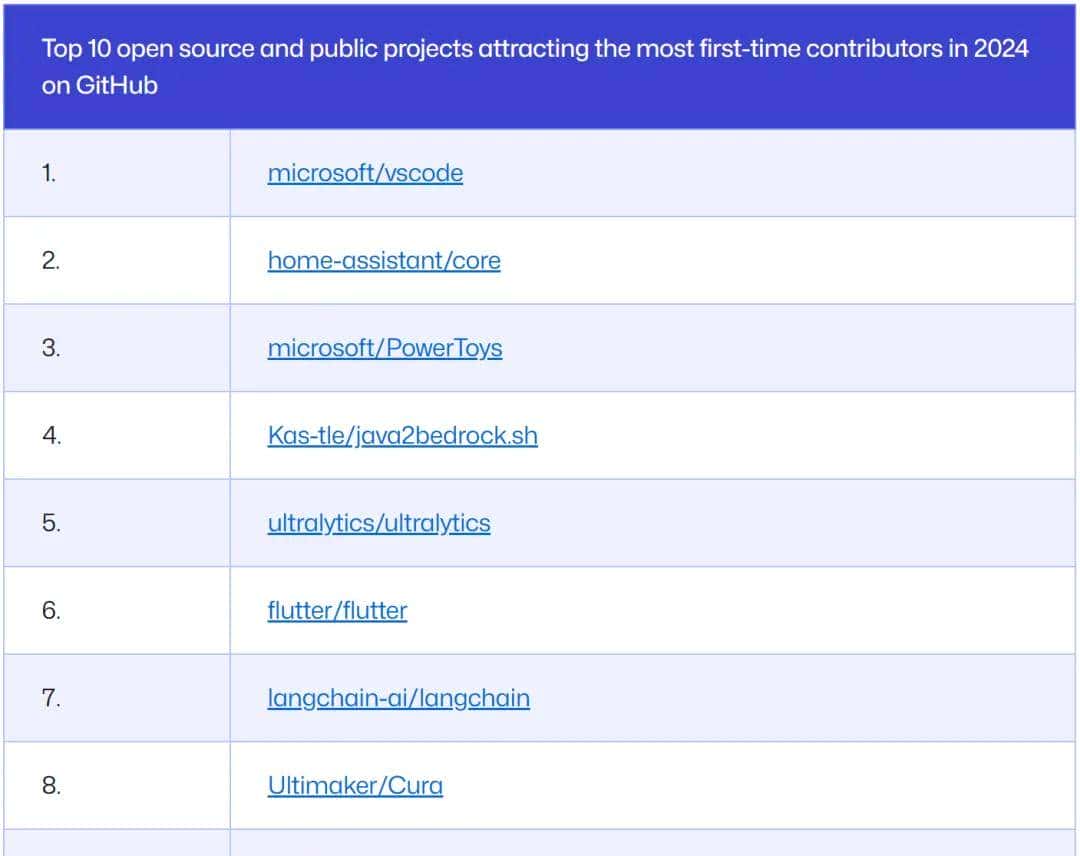Open the home-assistant/core link
The image size is (1080, 856).
click(x=384, y=261)
